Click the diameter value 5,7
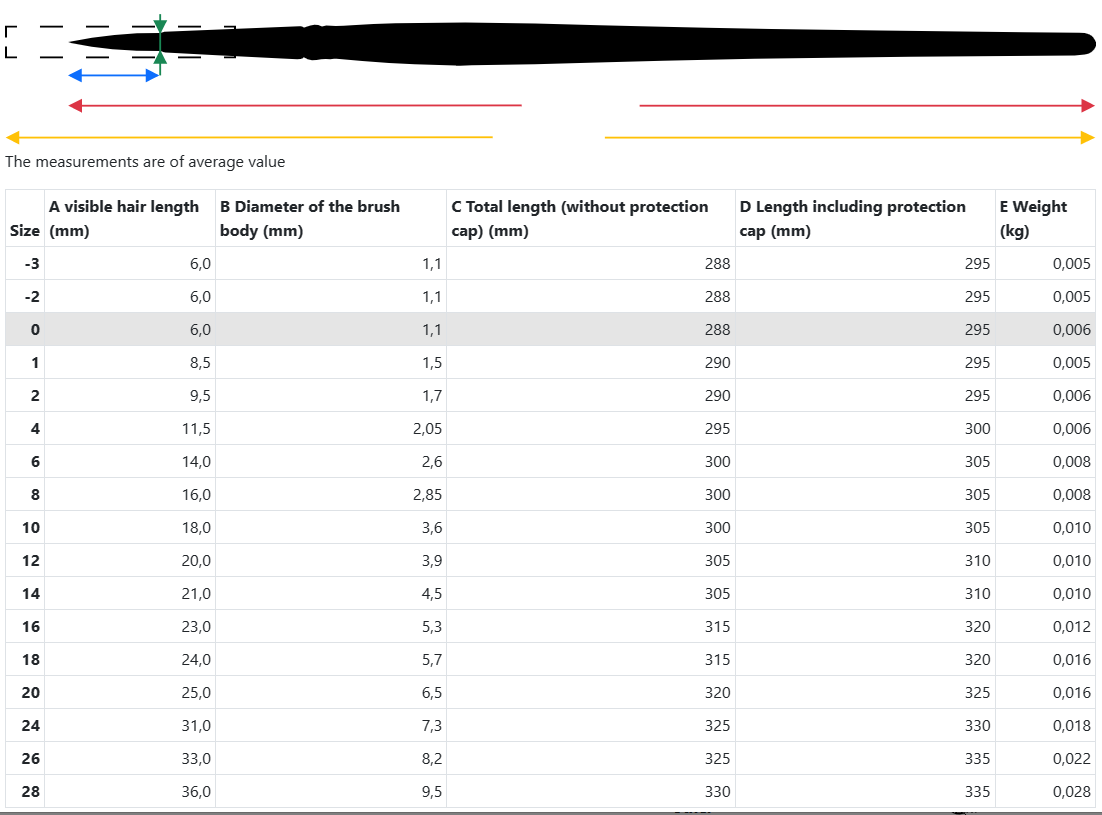The width and height of the screenshot is (1102, 815). 432,660
